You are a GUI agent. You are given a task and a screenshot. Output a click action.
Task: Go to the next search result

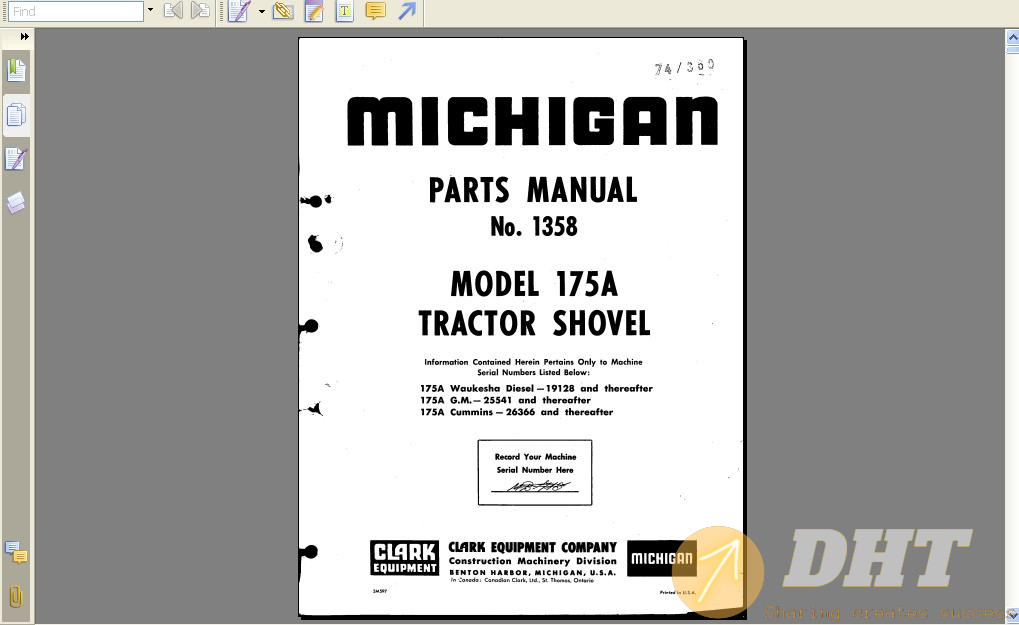pyautogui.click(x=200, y=10)
